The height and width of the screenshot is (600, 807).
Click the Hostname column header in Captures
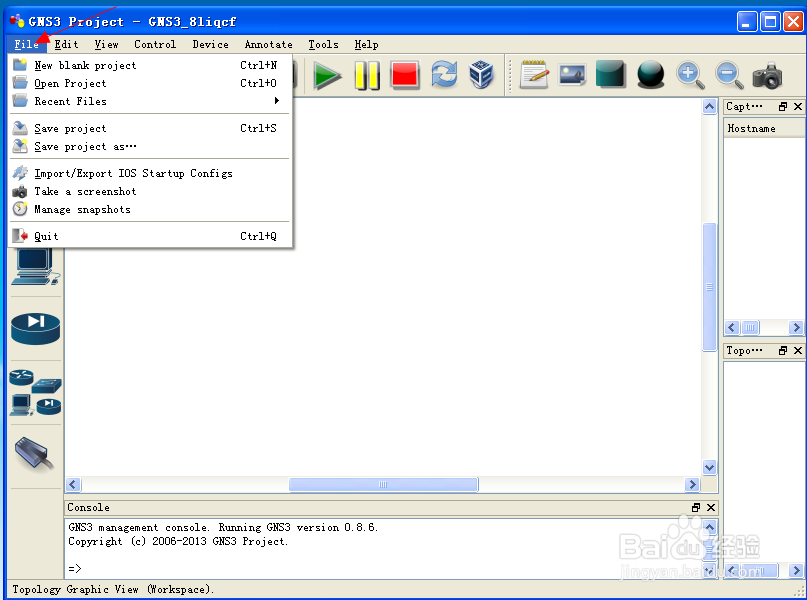coord(764,129)
